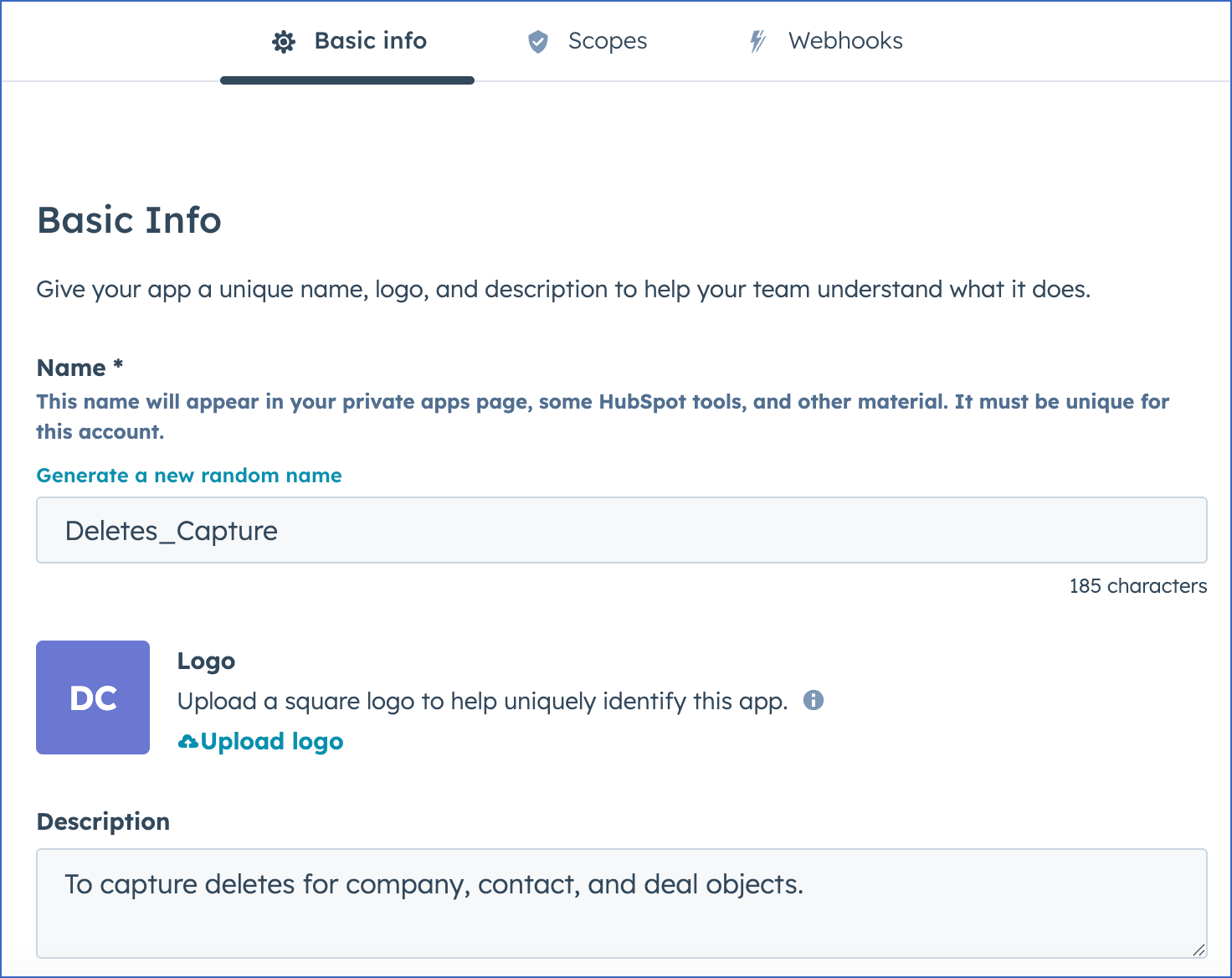
Task: Generate a new random name
Action: (189, 476)
